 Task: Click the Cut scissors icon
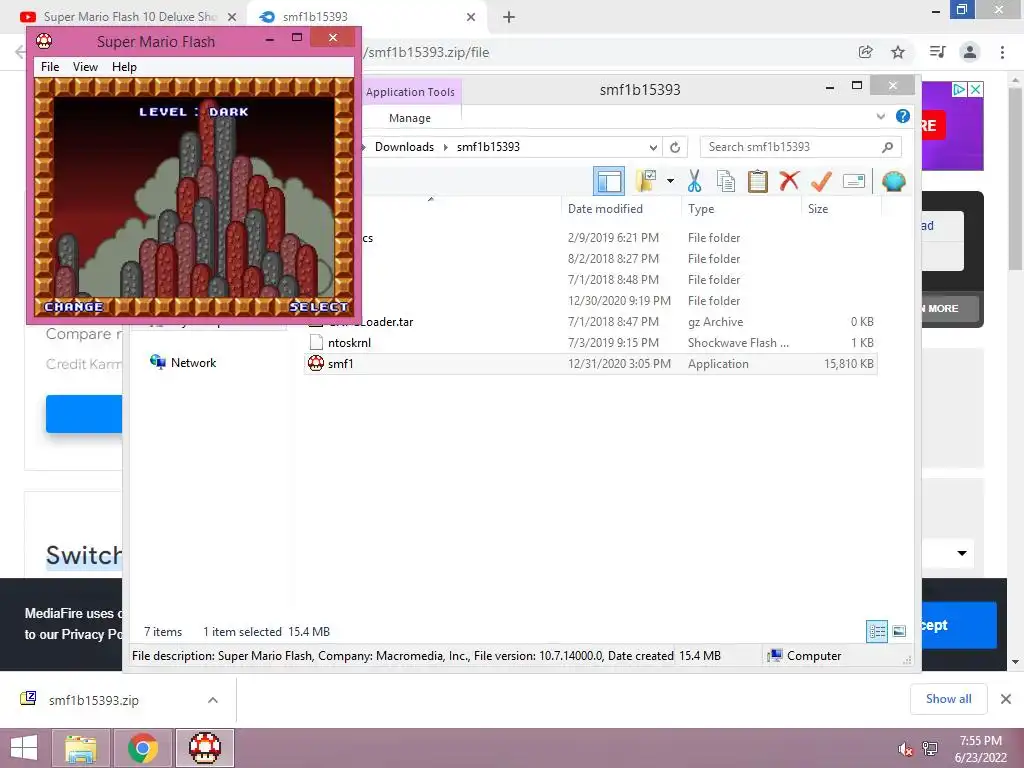694,181
